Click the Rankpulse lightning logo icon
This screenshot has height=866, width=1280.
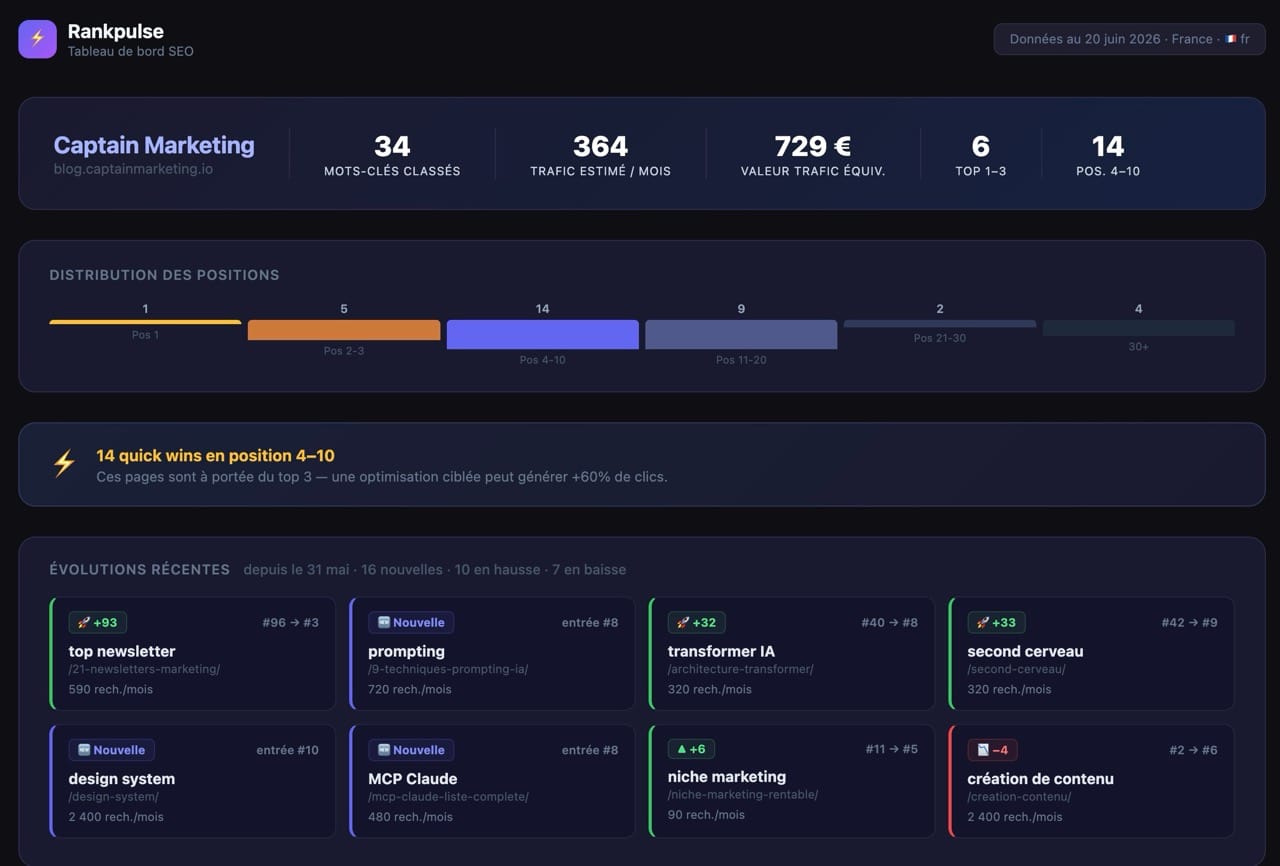pos(37,39)
